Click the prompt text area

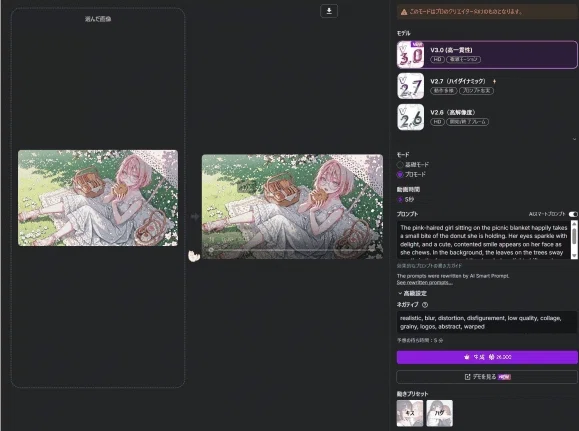point(484,240)
